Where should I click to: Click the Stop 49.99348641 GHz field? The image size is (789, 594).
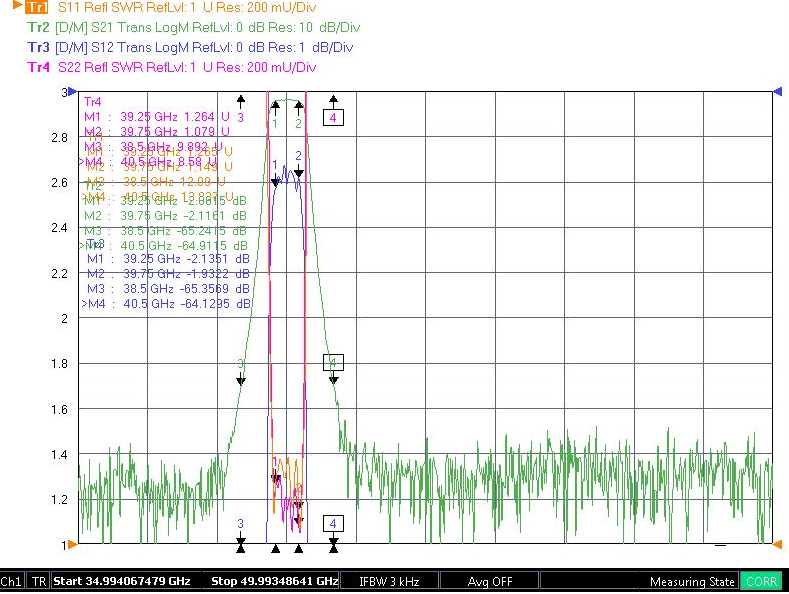274,581
